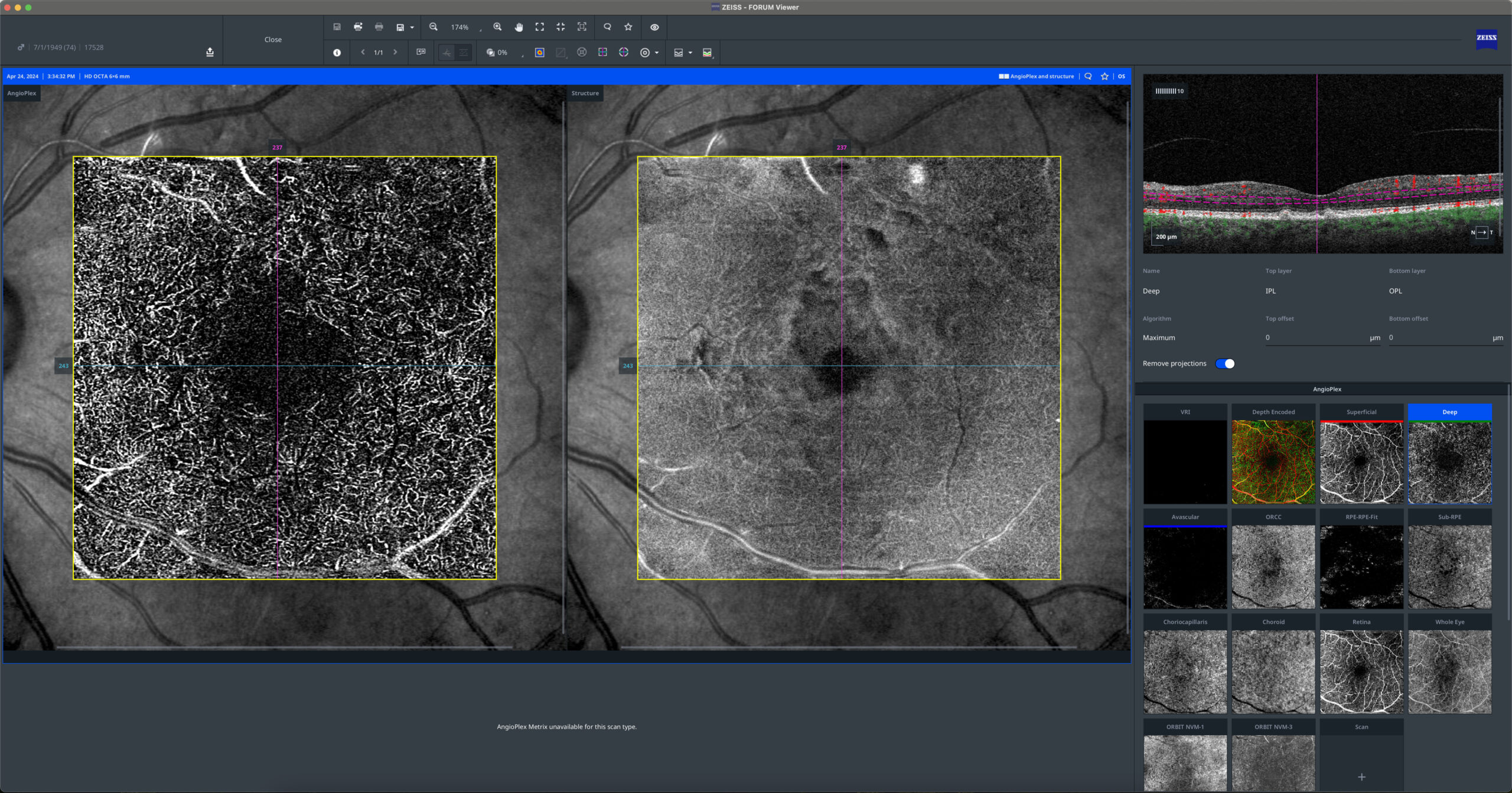
Task: Open the save-as options dropdown arrow
Action: pos(412,28)
